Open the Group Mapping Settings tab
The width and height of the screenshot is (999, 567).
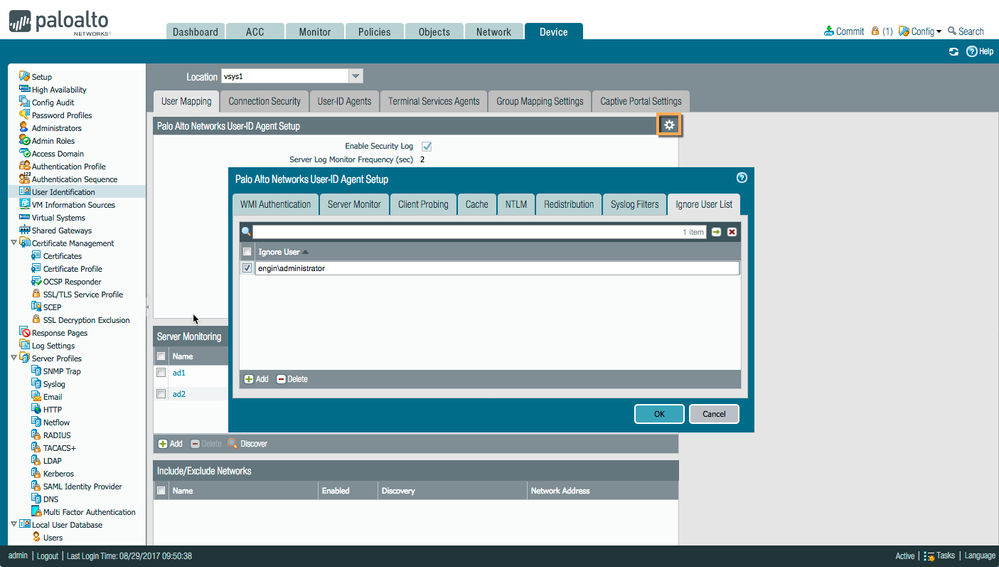point(540,101)
